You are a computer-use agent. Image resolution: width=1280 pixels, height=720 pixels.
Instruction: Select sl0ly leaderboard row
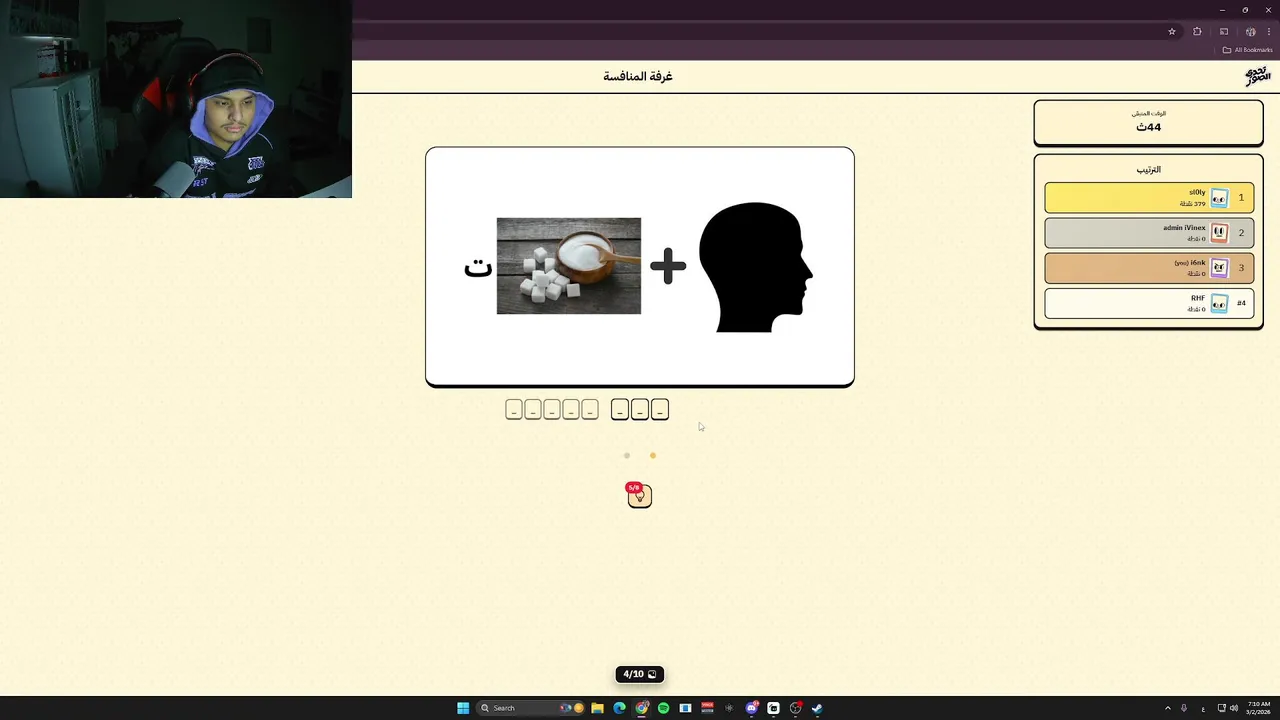coord(1149,198)
